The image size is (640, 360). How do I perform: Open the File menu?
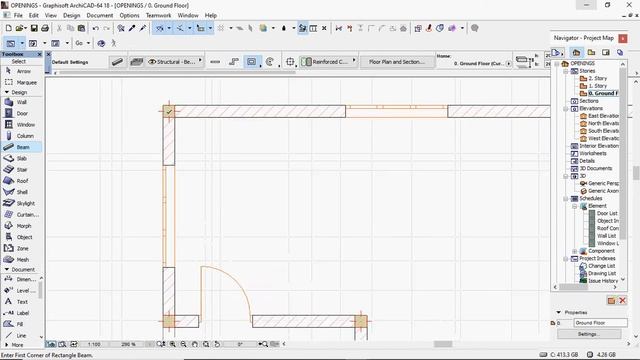coord(18,15)
